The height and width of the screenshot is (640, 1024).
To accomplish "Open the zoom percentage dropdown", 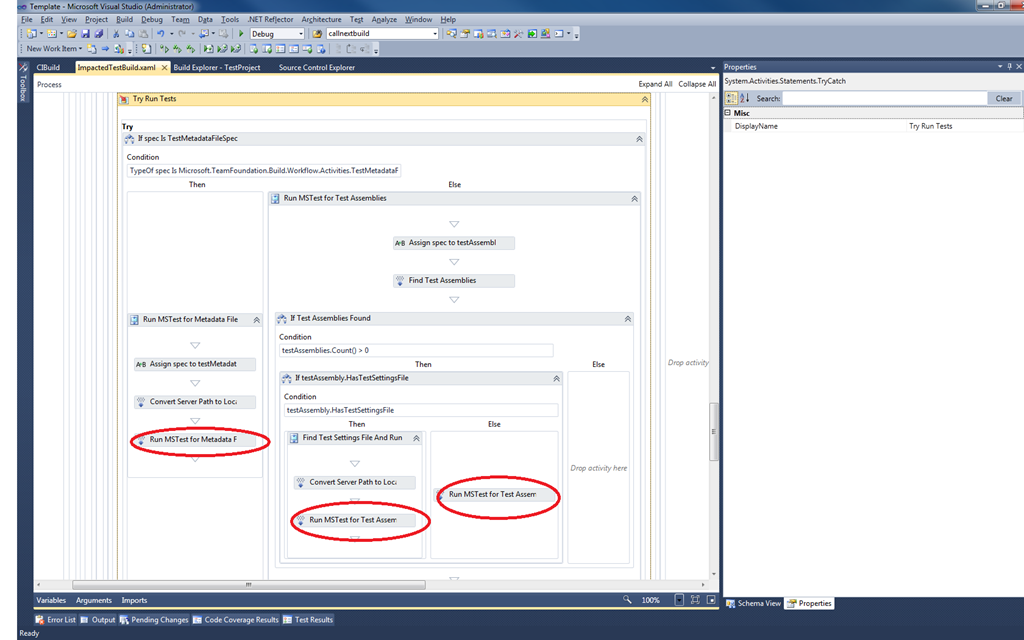I will click(x=679, y=600).
